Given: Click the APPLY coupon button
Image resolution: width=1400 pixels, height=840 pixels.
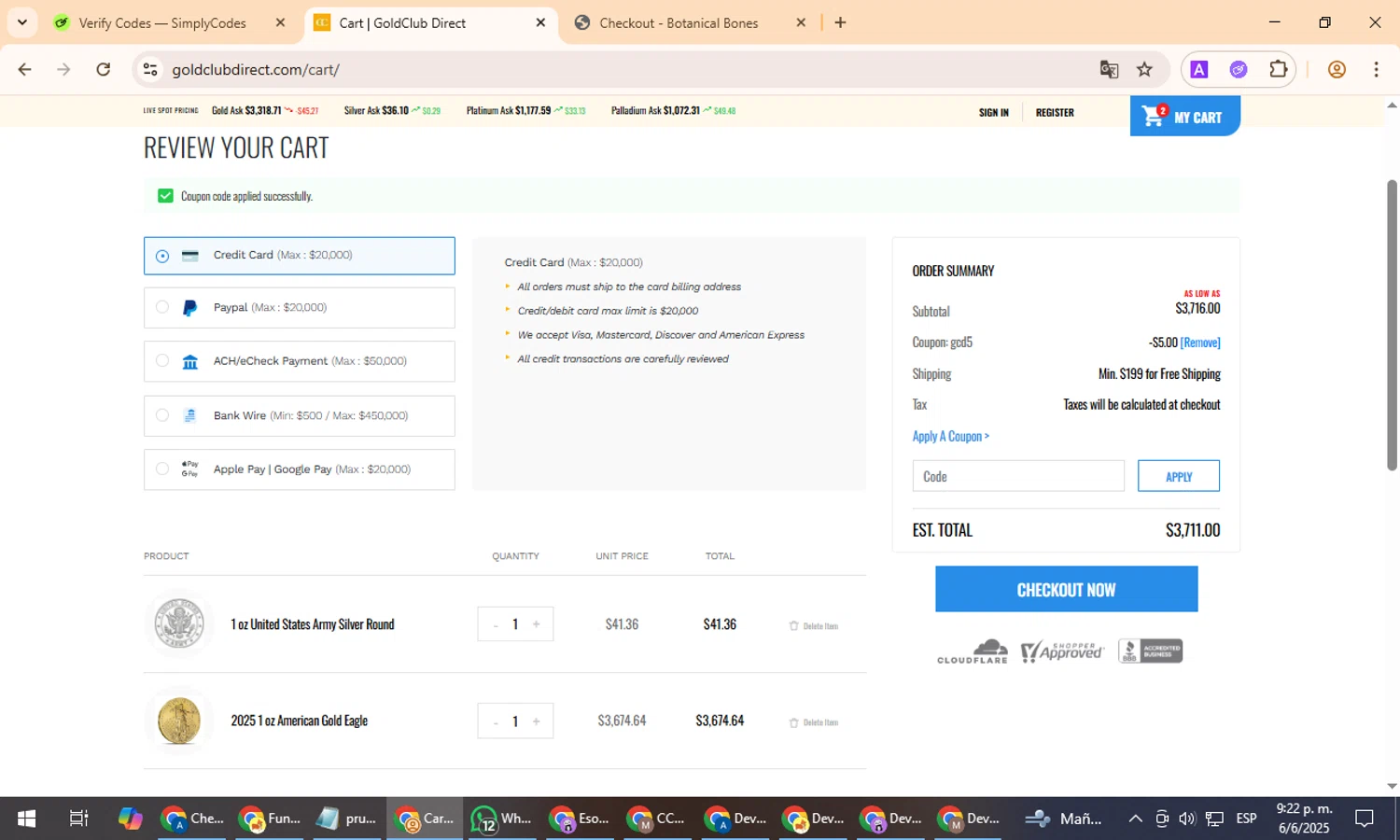Looking at the screenshot, I should (1179, 476).
